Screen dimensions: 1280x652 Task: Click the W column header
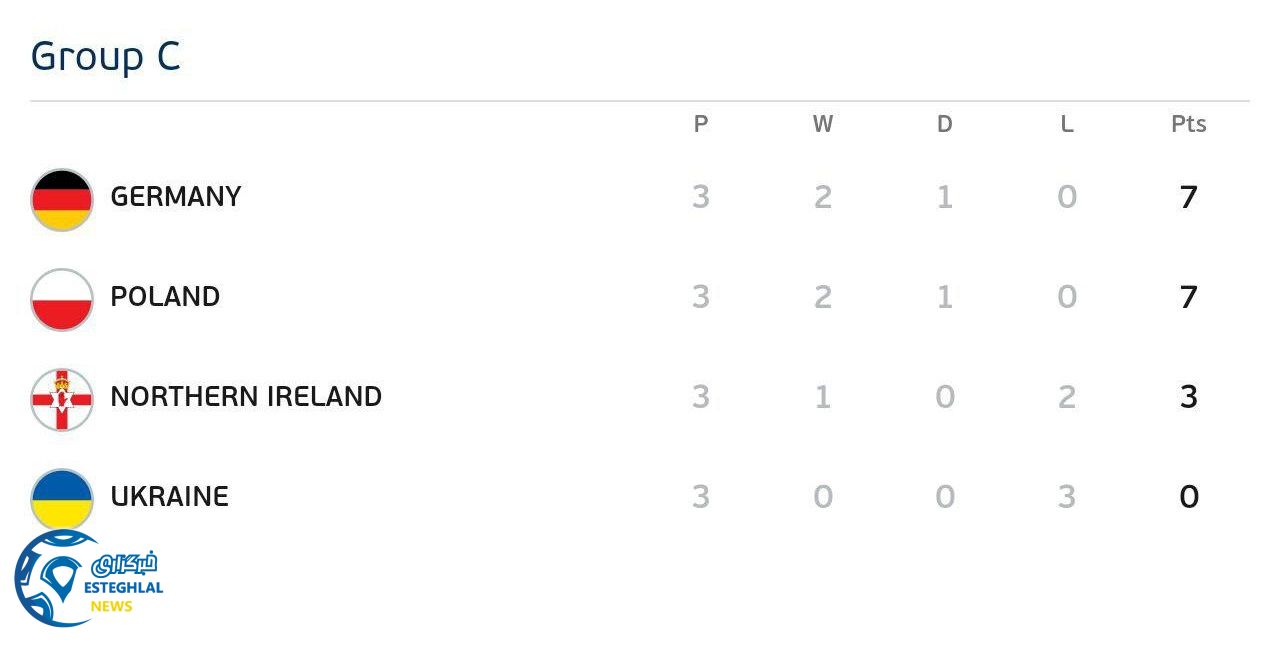click(823, 124)
